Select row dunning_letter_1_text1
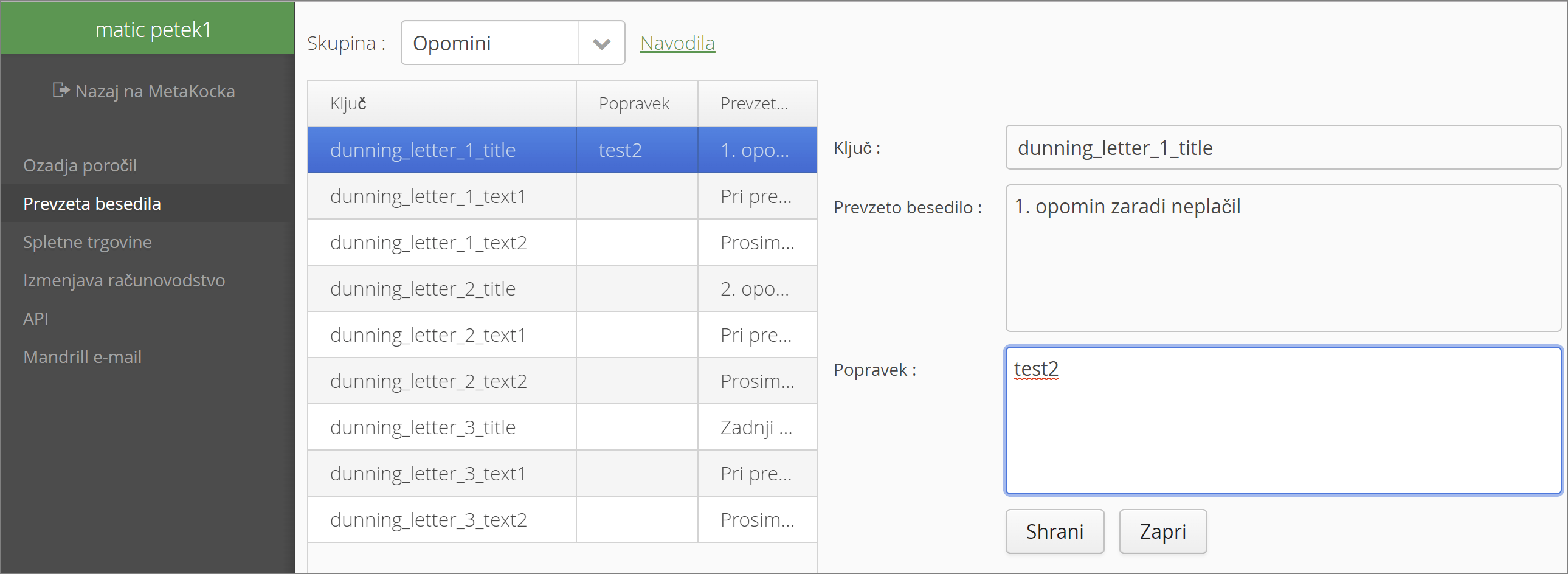The image size is (1568, 574). (x=562, y=196)
